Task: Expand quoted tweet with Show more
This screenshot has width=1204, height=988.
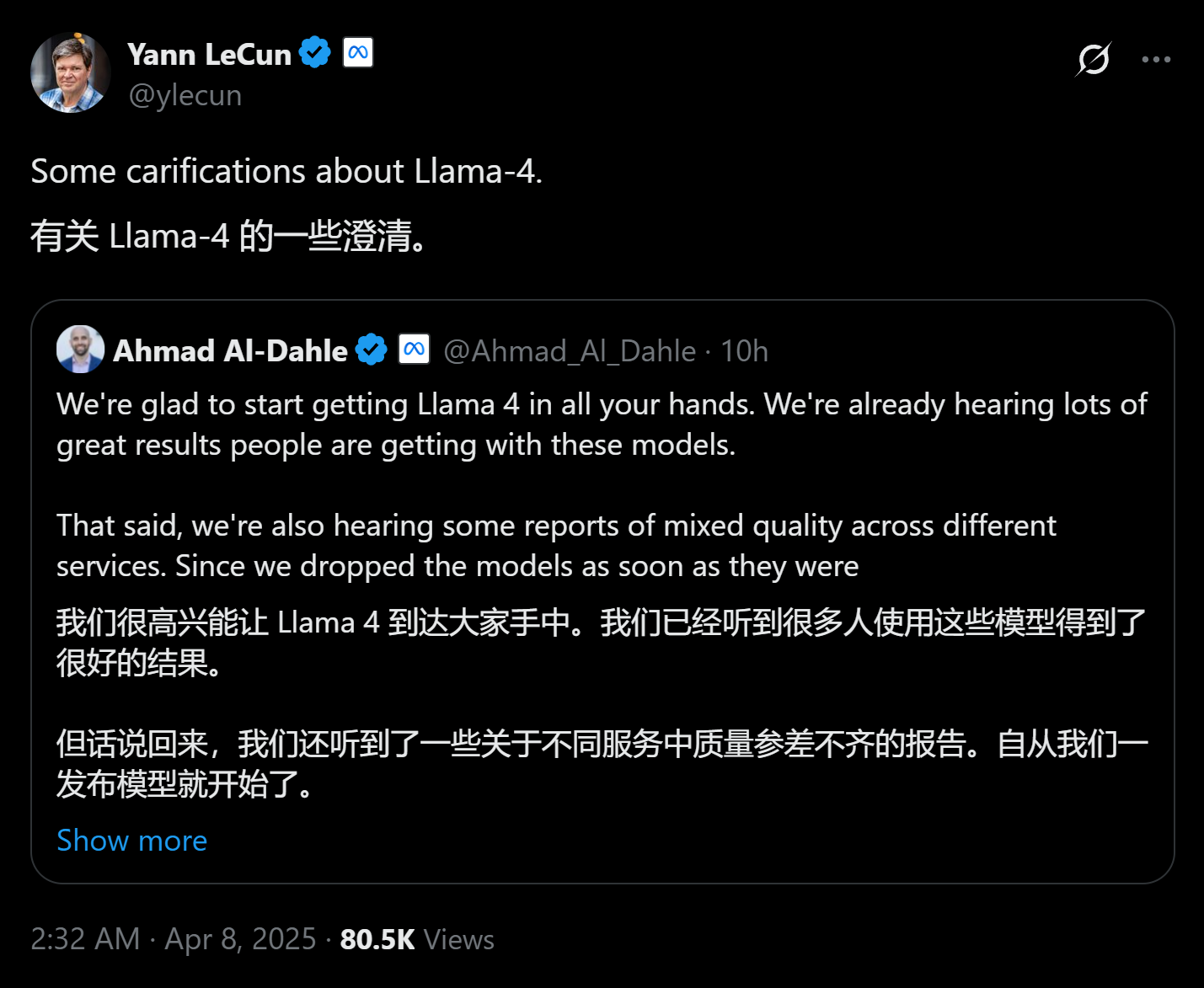Action: point(132,840)
